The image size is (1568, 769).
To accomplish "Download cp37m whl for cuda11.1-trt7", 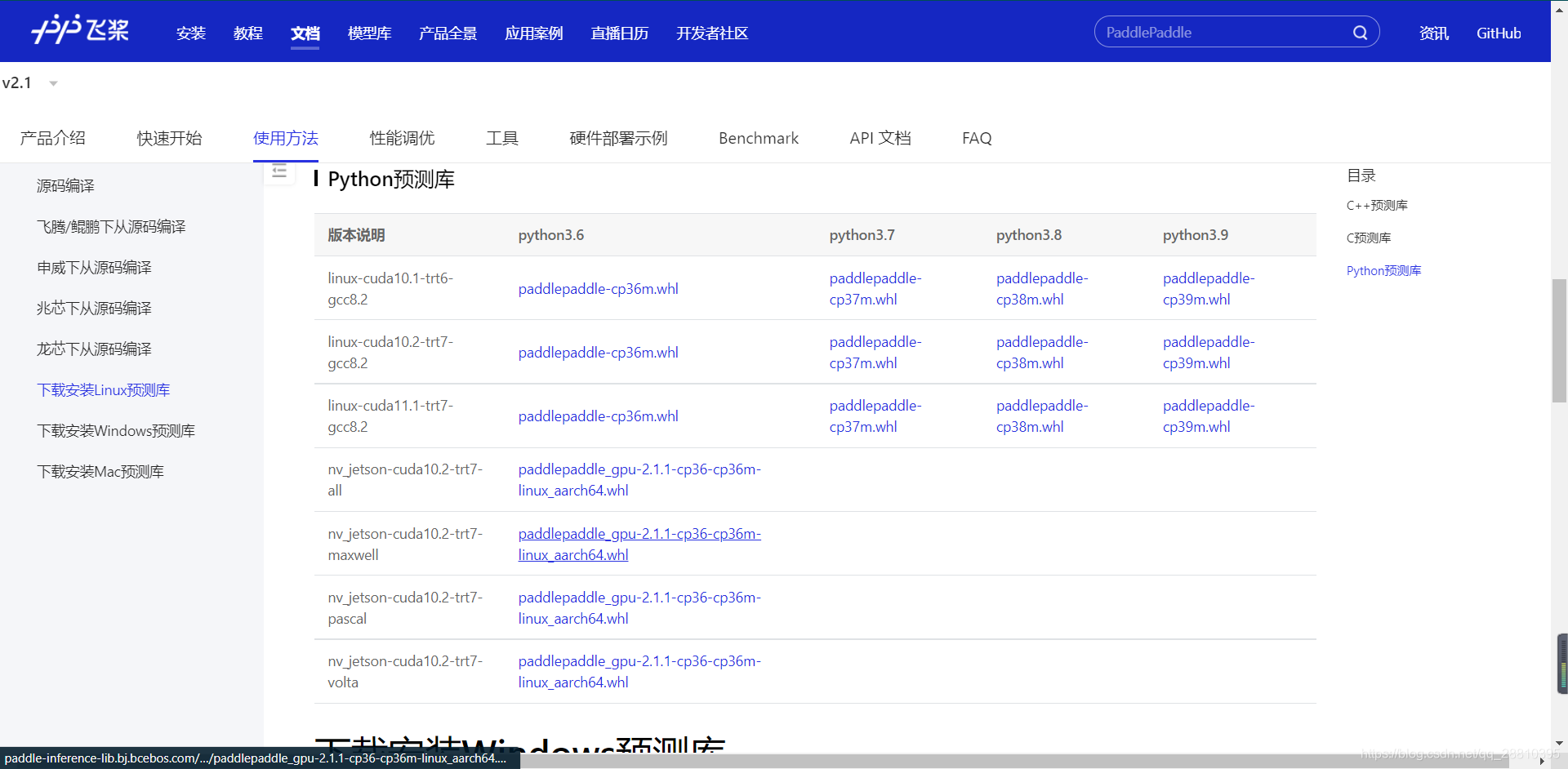I will (x=875, y=416).
